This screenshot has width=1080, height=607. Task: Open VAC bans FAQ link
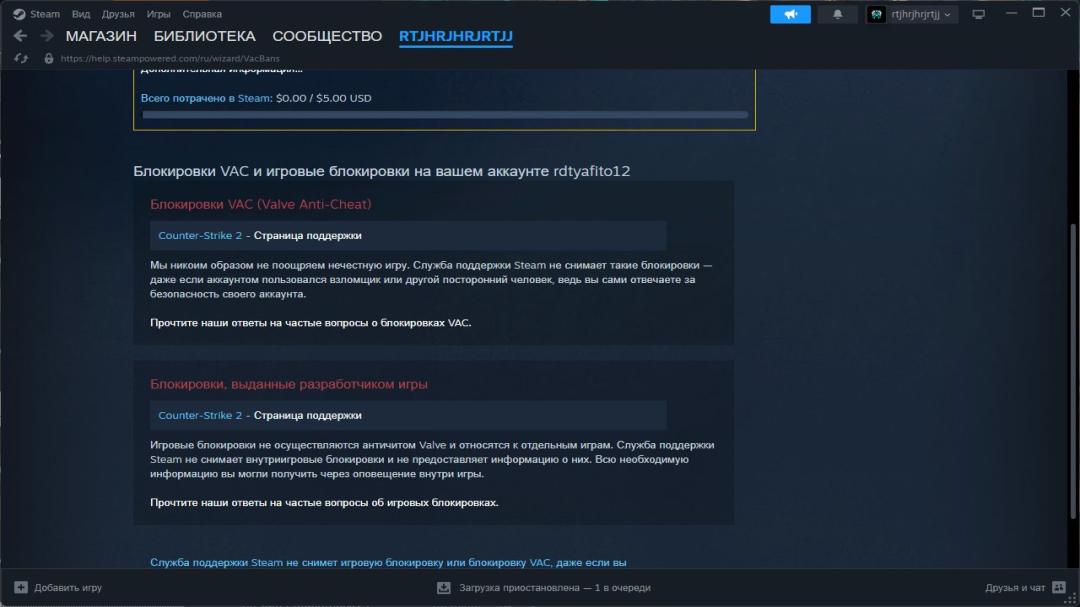click(x=311, y=322)
